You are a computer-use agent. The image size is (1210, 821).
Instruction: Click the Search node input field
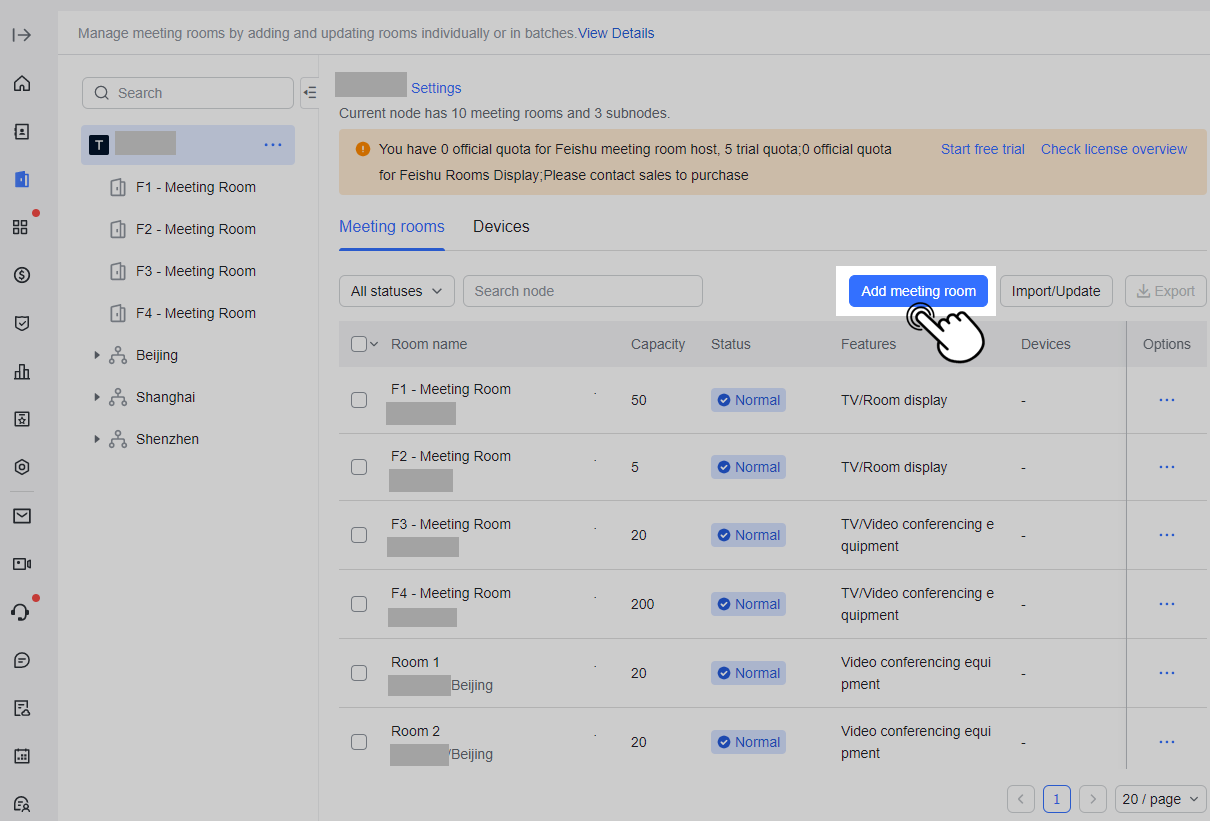[x=582, y=291]
